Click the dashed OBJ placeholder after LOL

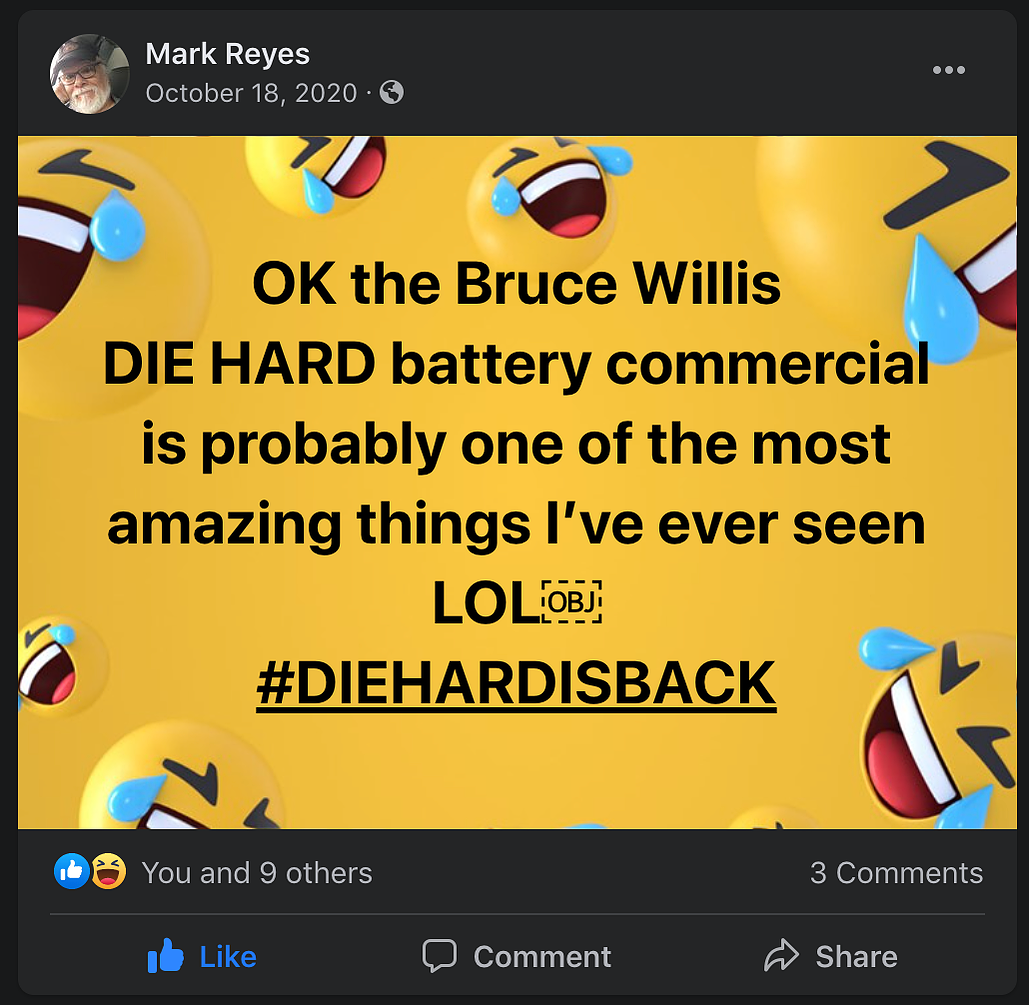click(572, 602)
